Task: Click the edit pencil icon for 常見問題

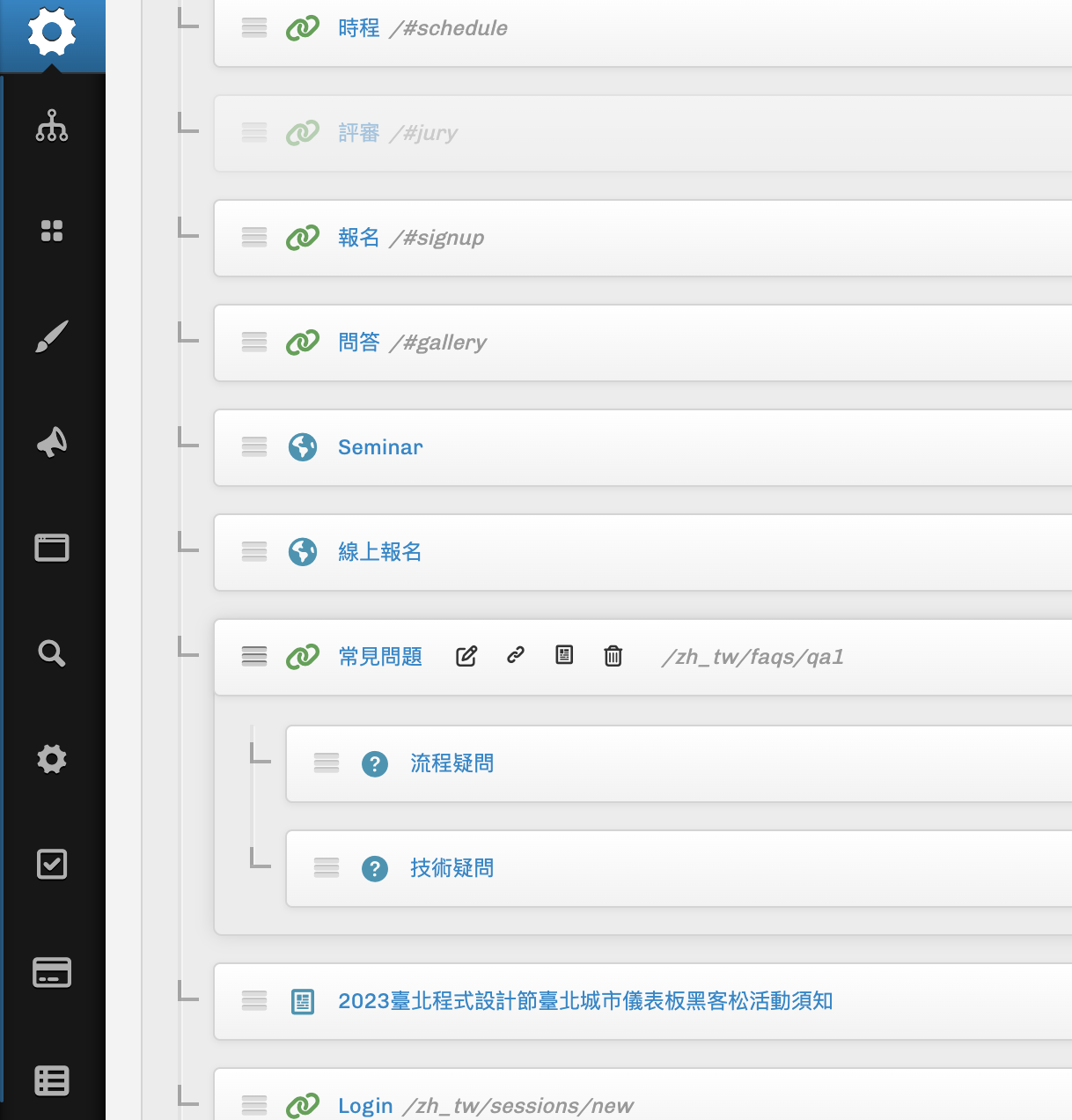Action: tap(466, 656)
